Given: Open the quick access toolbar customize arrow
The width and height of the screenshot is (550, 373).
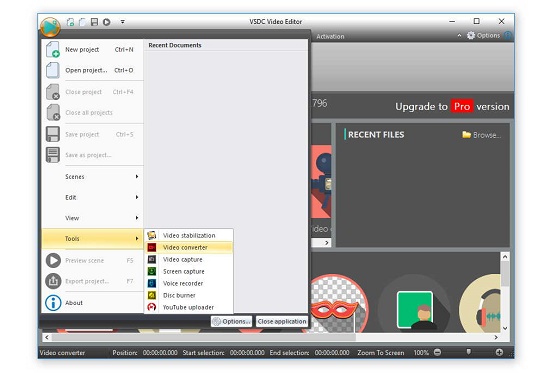Looking at the screenshot, I should [123, 22].
